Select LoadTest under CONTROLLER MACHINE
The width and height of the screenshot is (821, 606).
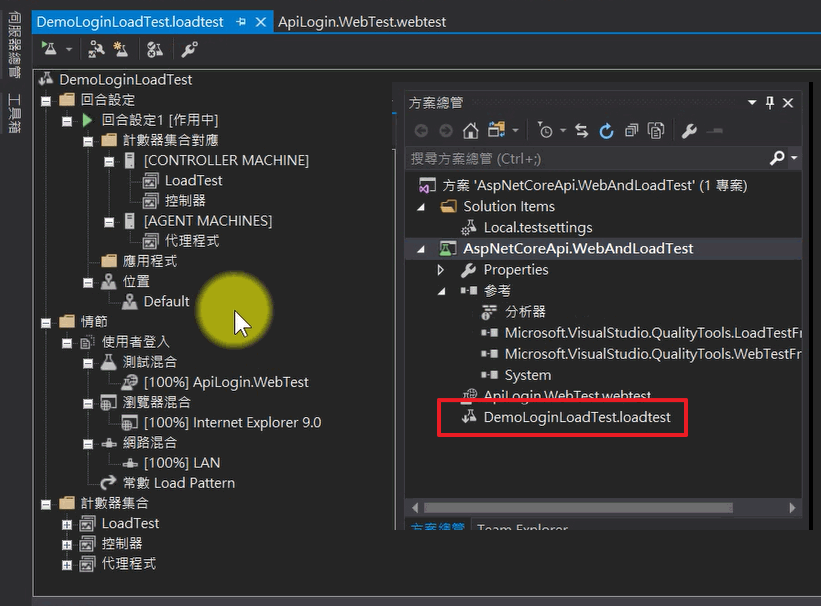(x=193, y=181)
